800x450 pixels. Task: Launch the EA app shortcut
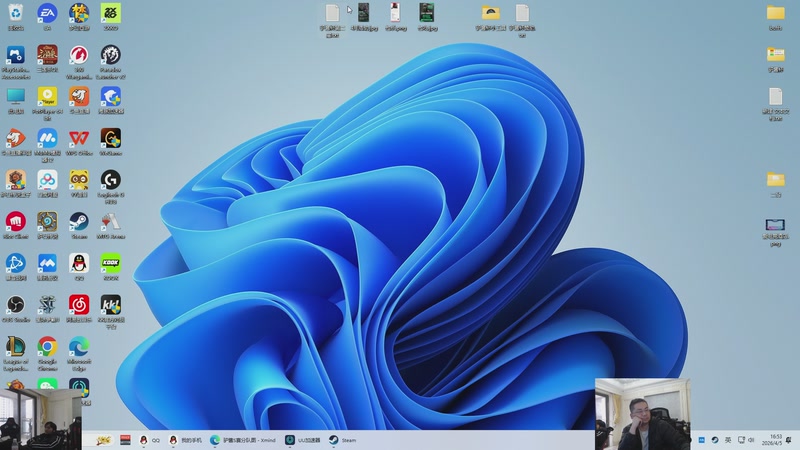coord(47,14)
